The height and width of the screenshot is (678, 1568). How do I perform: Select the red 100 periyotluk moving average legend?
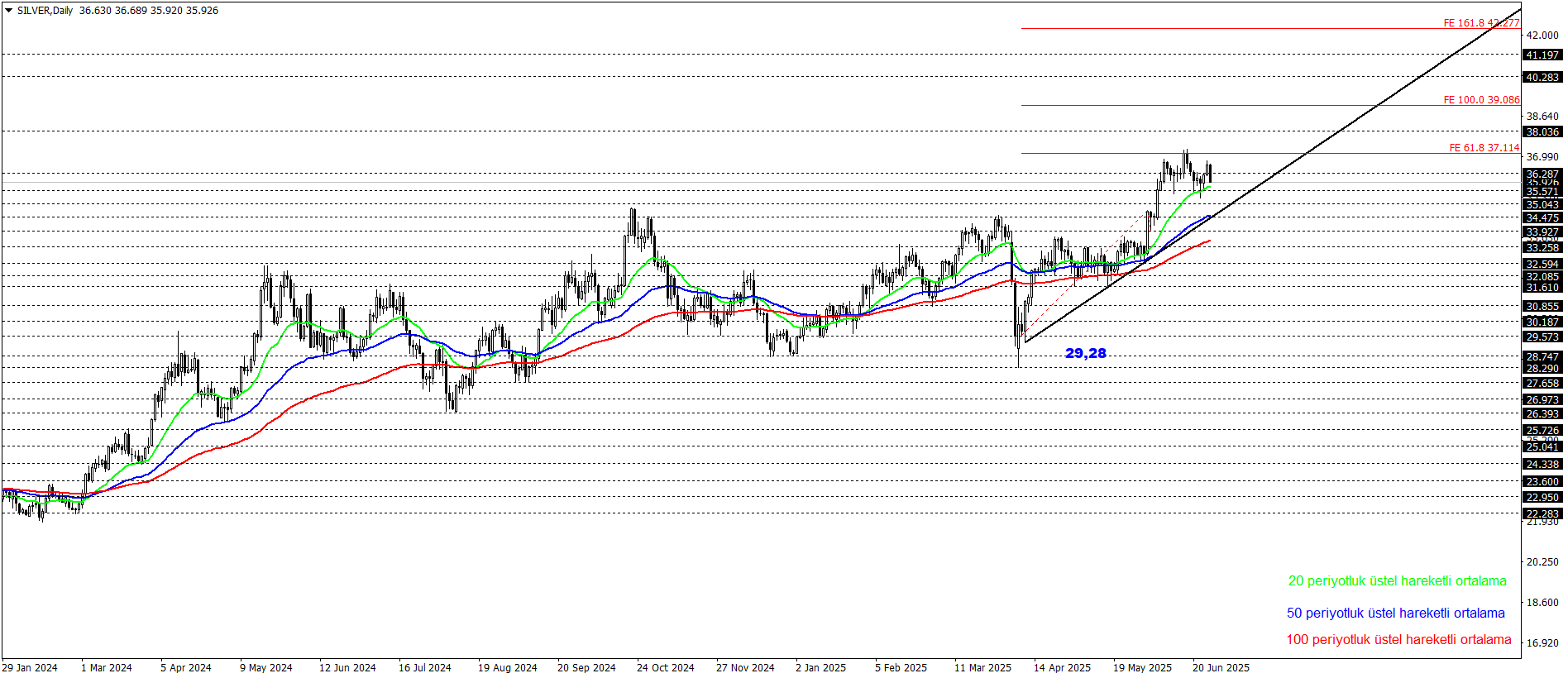coord(1398,640)
